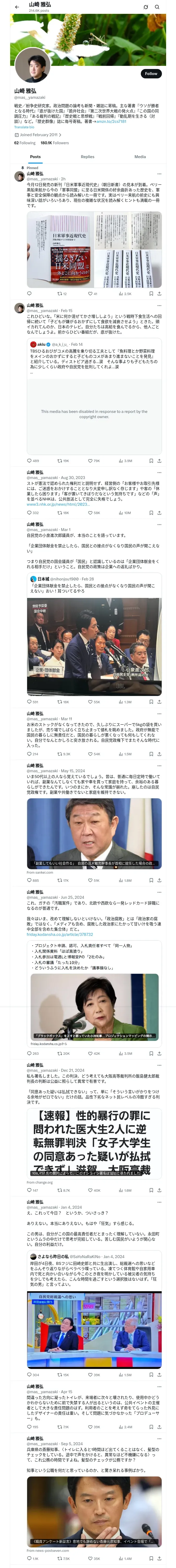
Task: View the 180.1K Followers list
Action: [54, 143]
